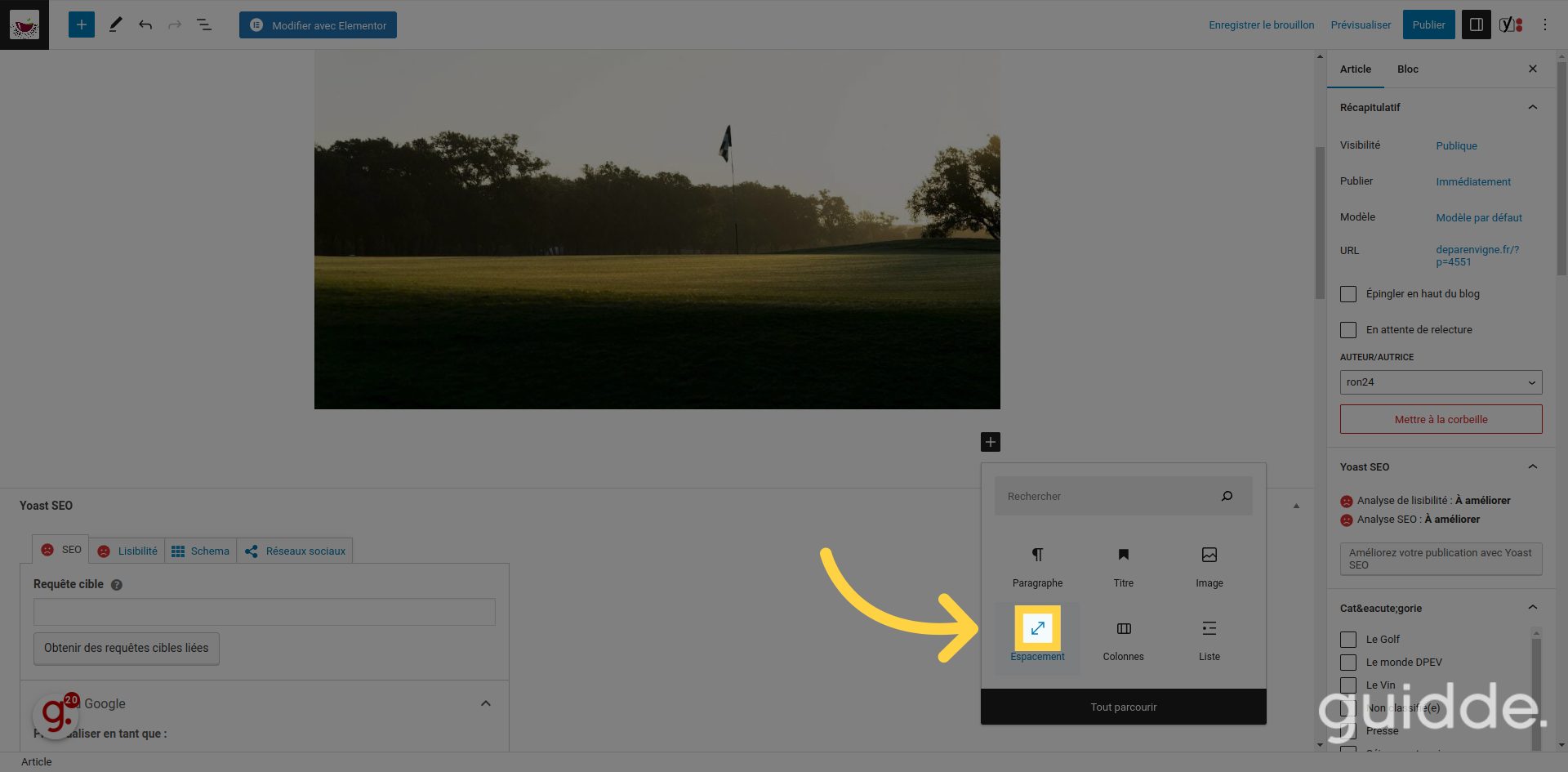Insert an Espacement spacer block
Screen dimensions: 1568x772
tap(1037, 638)
